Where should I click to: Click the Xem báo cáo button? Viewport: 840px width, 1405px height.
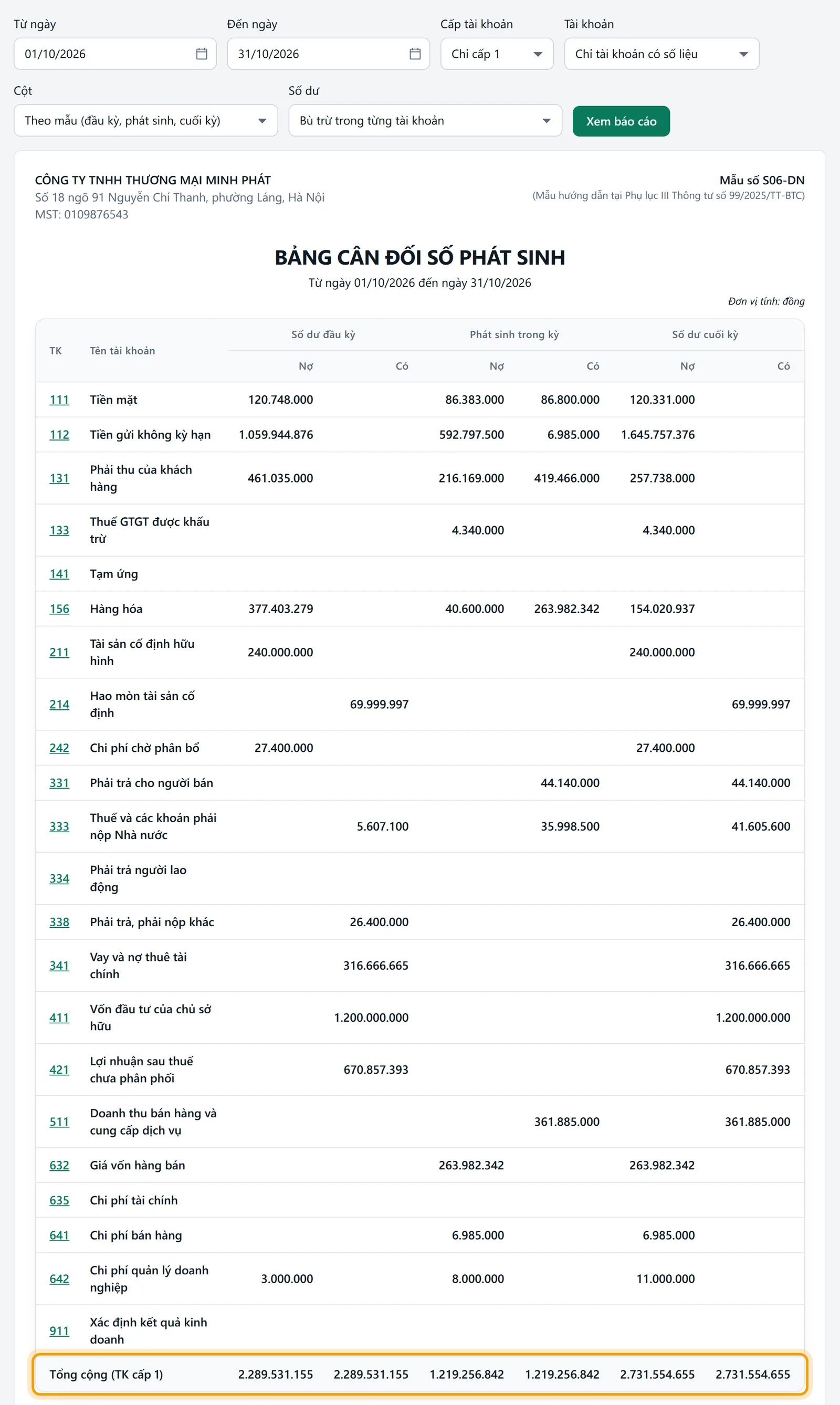621,121
